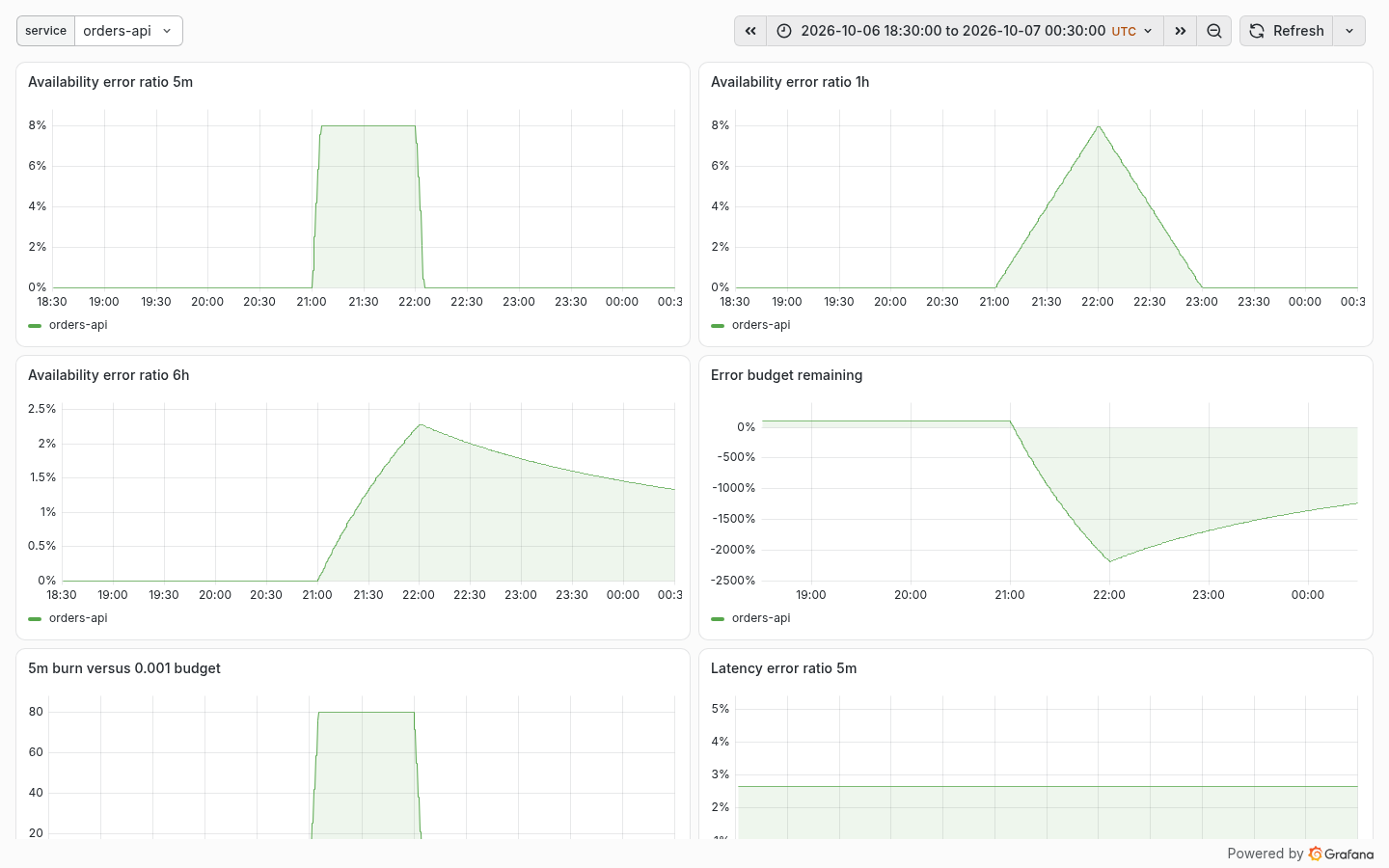Click the legend color swatch in Error budget remaining
Viewport: 1389px width, 868px height.
[718, 619]
